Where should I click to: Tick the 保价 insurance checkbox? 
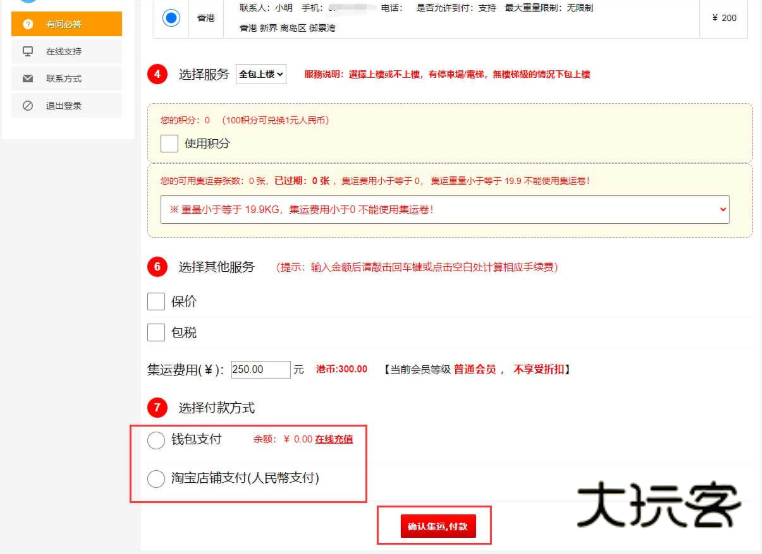[x=156, y=301]
